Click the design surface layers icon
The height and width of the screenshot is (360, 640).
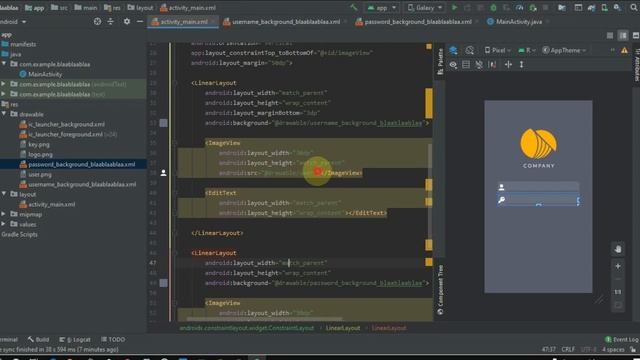453,50
